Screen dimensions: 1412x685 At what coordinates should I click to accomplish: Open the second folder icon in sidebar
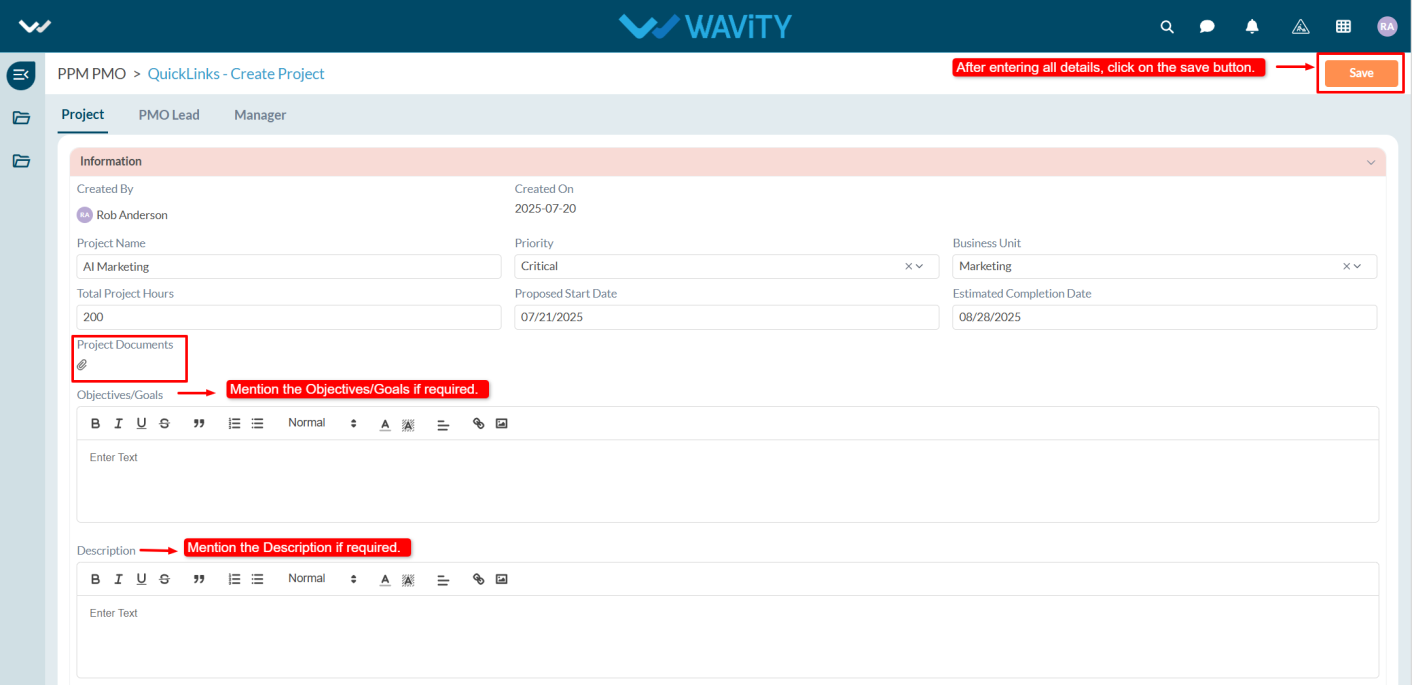21,161
